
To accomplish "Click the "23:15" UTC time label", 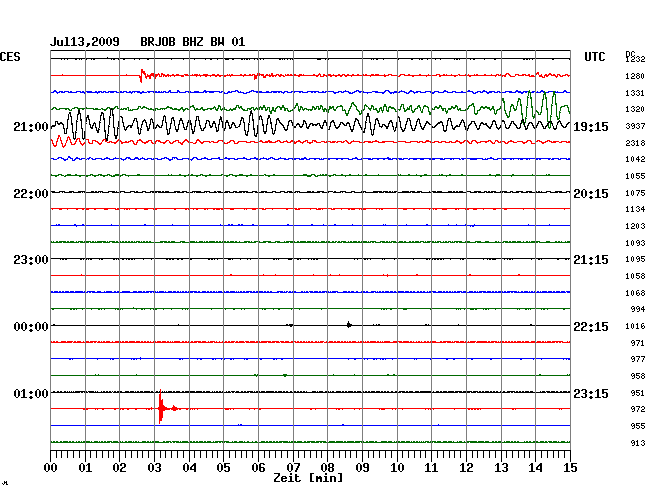I will pos(591,393).
